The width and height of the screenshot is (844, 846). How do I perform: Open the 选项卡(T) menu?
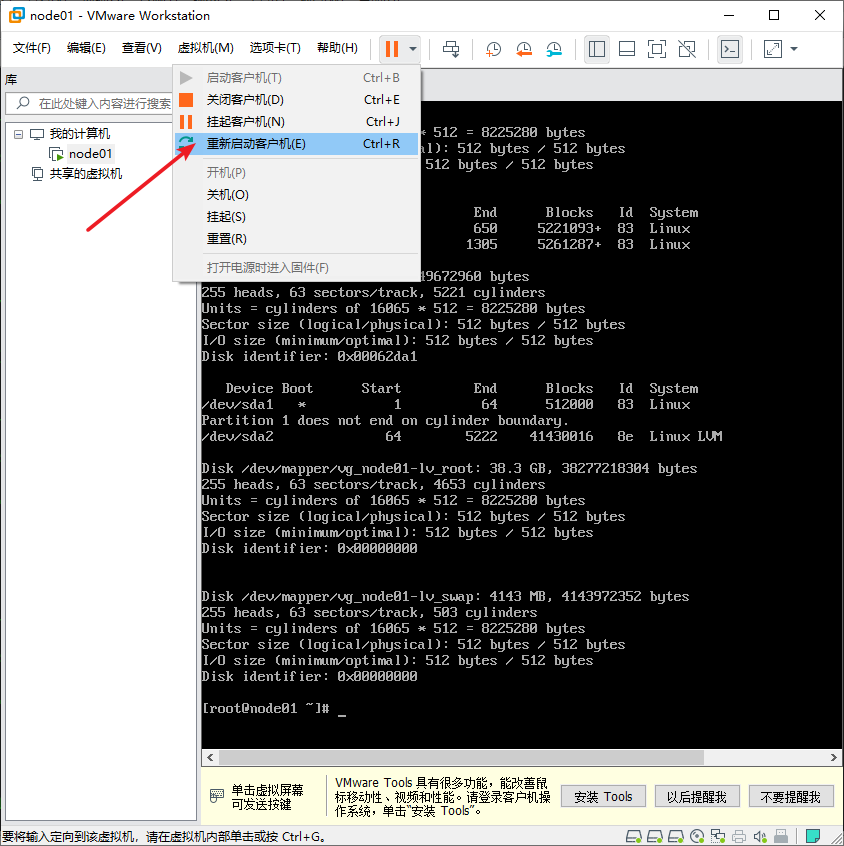[x=275, y=48]
